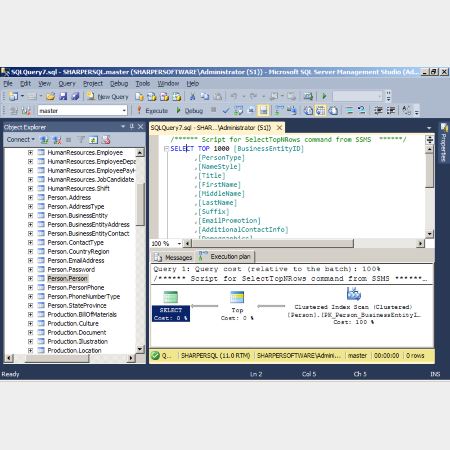
Task: Open the Tools menu
Action: [143, 84]
